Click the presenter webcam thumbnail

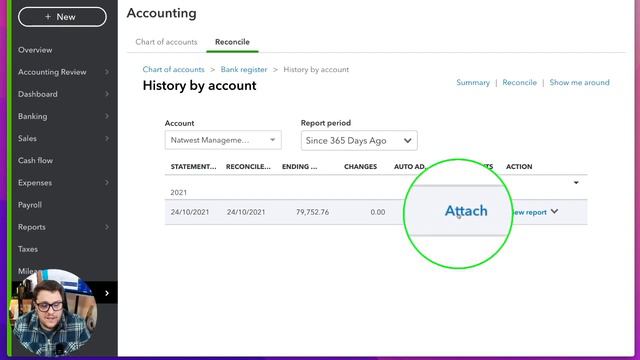pyautogui.click(x=53, y=313)
